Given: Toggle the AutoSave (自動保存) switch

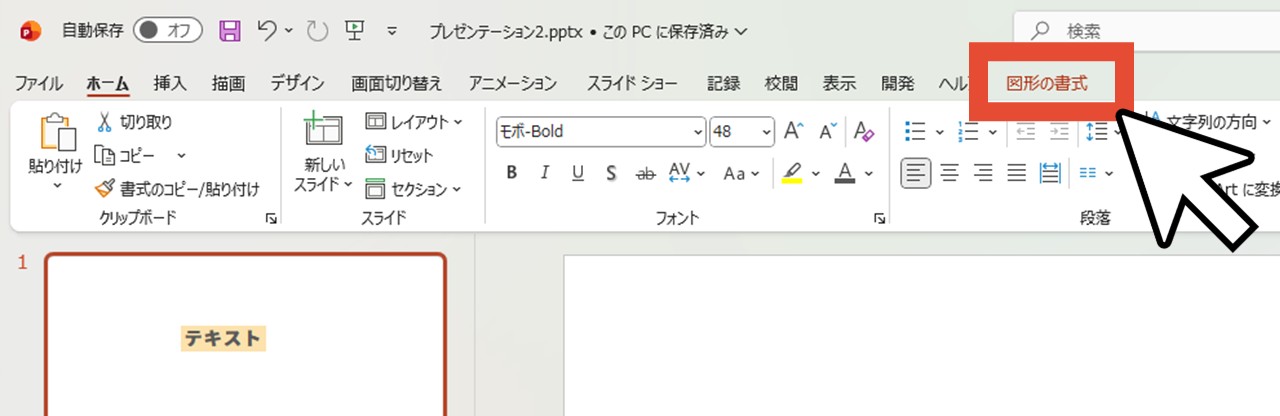Looking at the screenshot, I should [x=168, y=30].
